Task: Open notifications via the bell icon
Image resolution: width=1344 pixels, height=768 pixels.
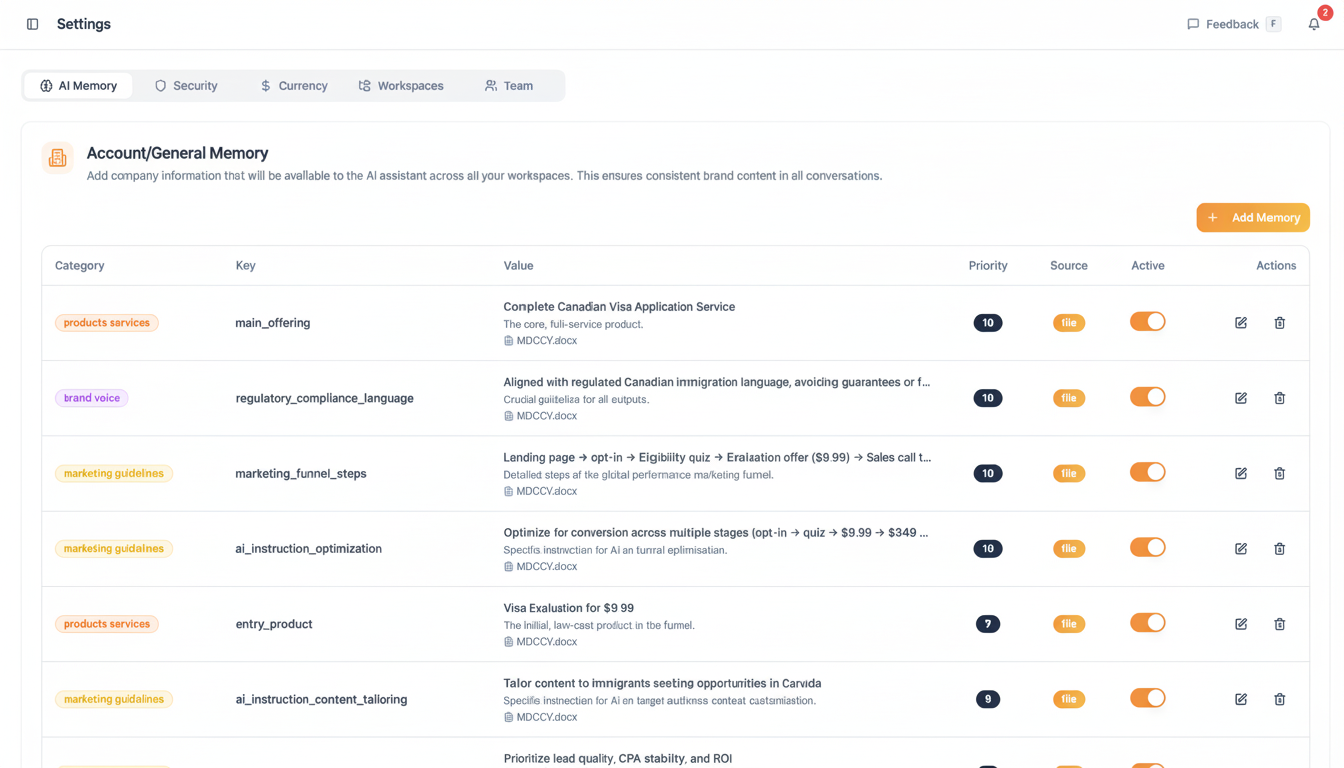Action: [1313, 23]
